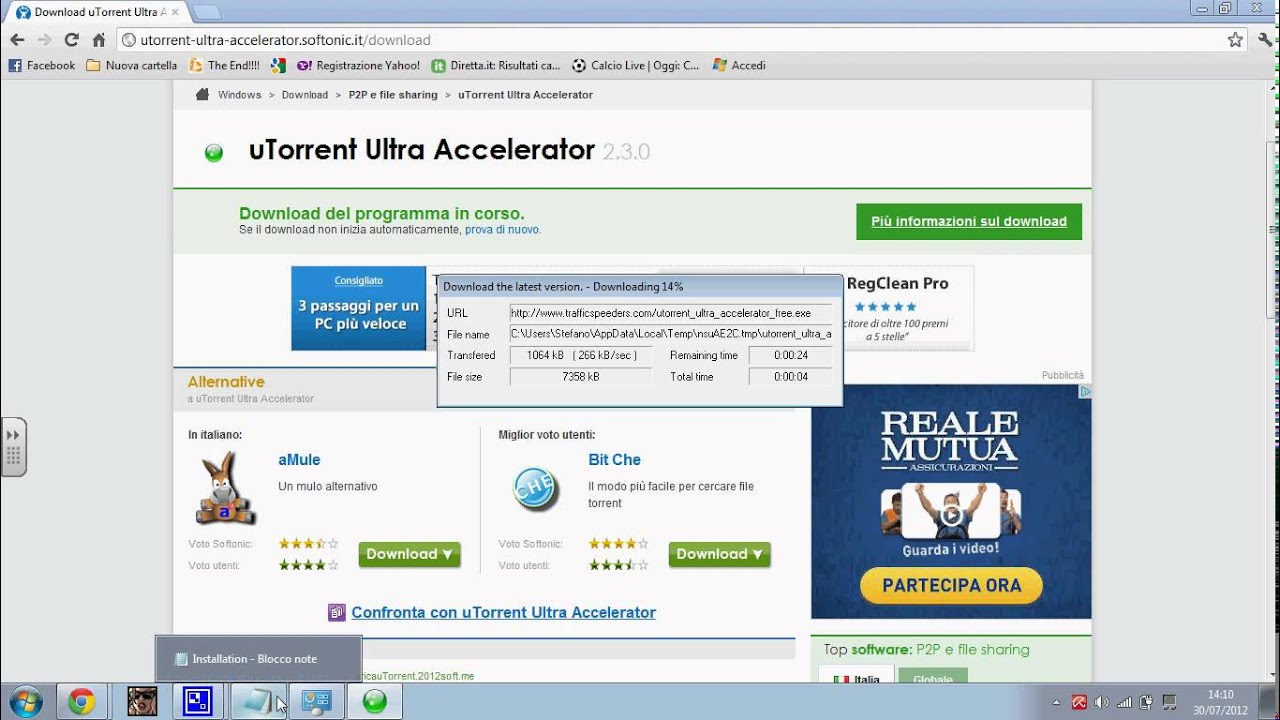Play the Reale Mutua ad video

click(x=951, y=515)
